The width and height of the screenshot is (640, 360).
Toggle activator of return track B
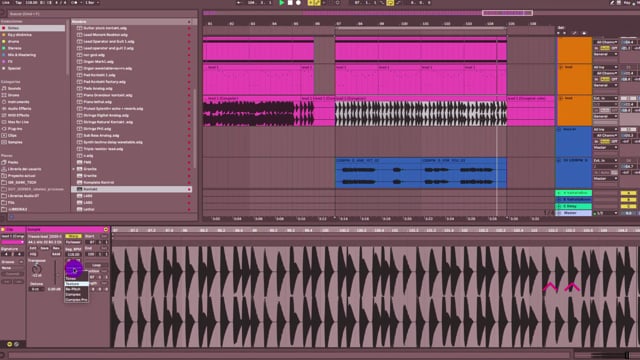point(629,200)
